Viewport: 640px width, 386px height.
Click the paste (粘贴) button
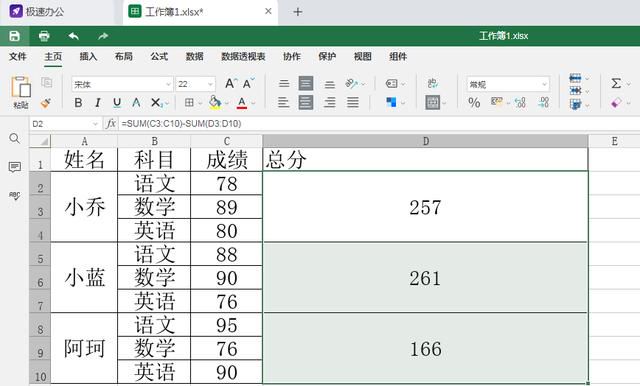click(20, 92)
